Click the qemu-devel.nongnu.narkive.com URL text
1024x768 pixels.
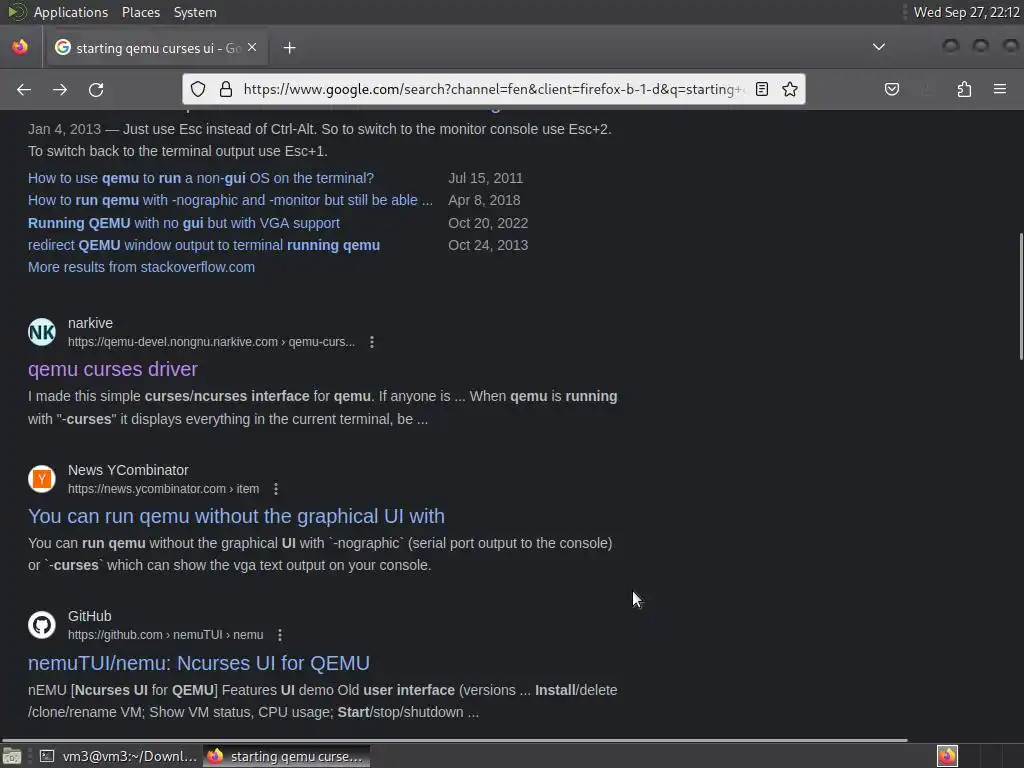click(211, 342)
